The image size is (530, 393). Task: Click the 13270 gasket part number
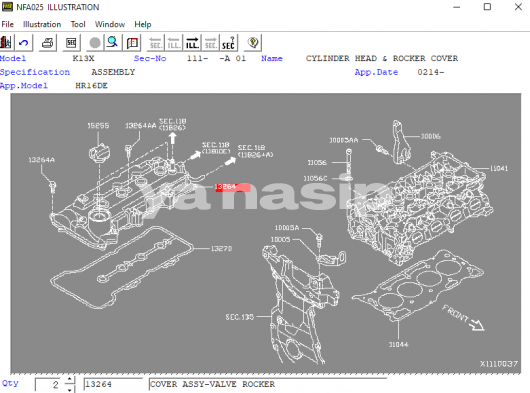click(221, 249)
